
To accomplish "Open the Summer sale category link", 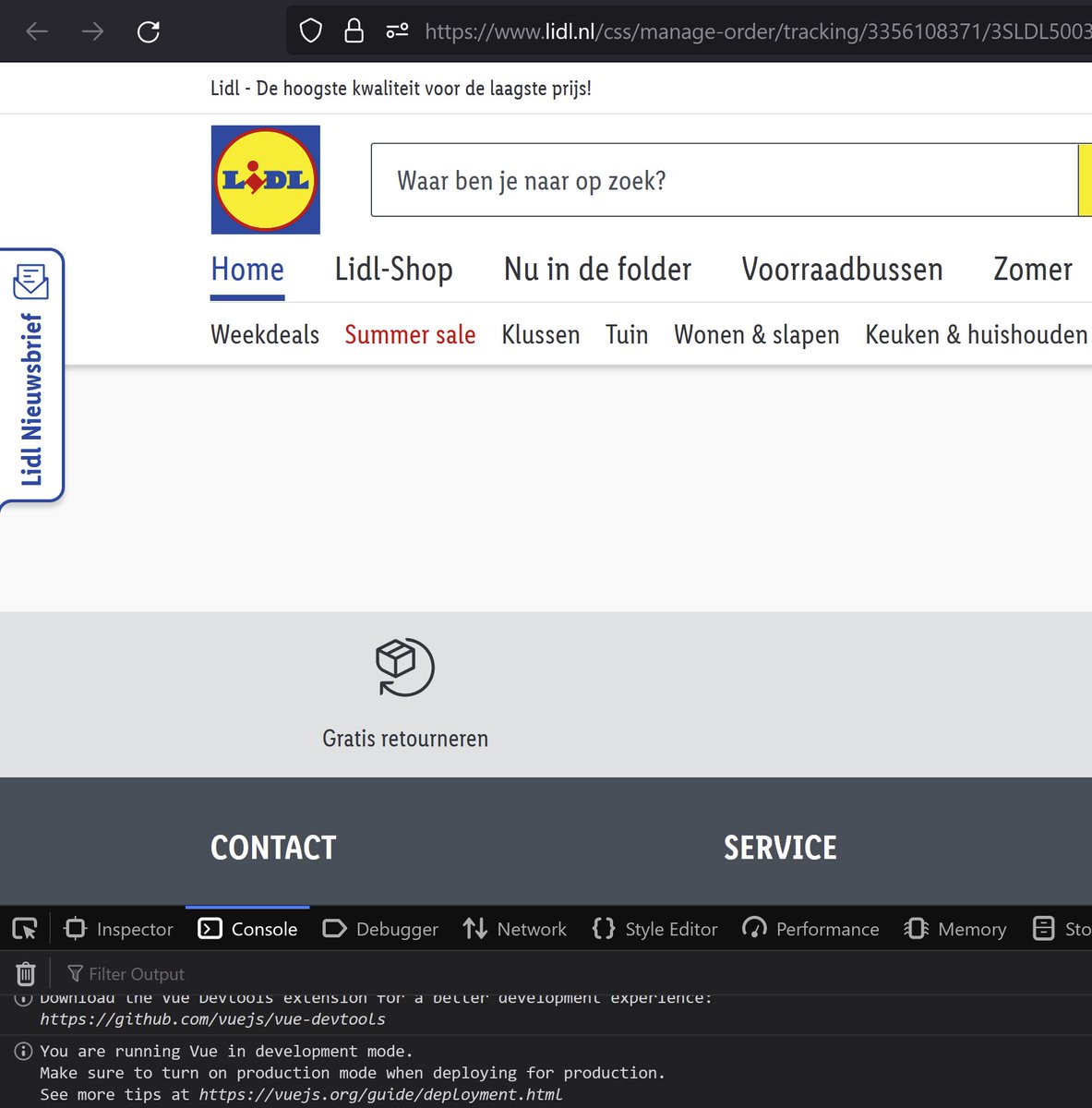I will 410,334.
